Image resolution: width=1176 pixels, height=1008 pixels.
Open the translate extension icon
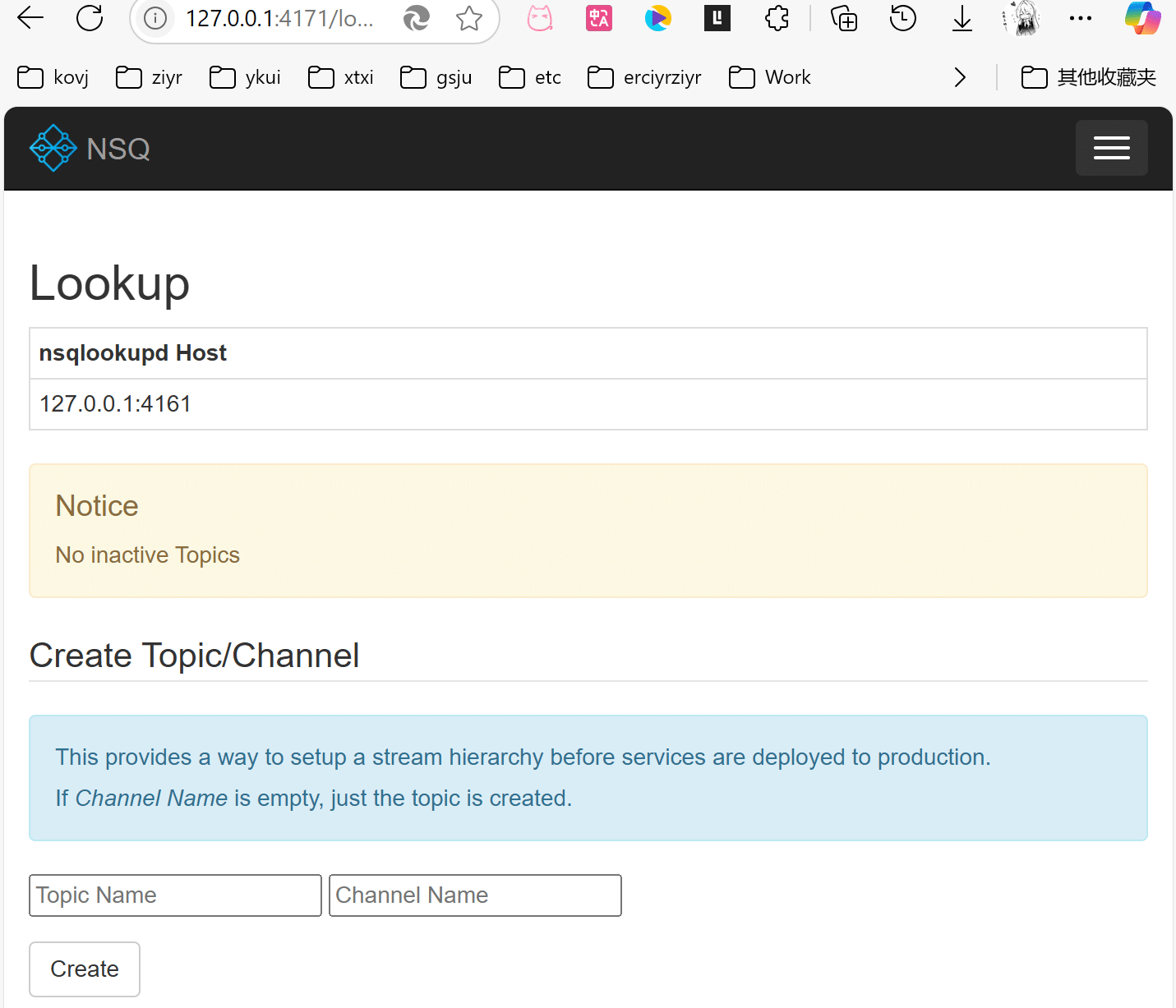[x=599, y=18]
